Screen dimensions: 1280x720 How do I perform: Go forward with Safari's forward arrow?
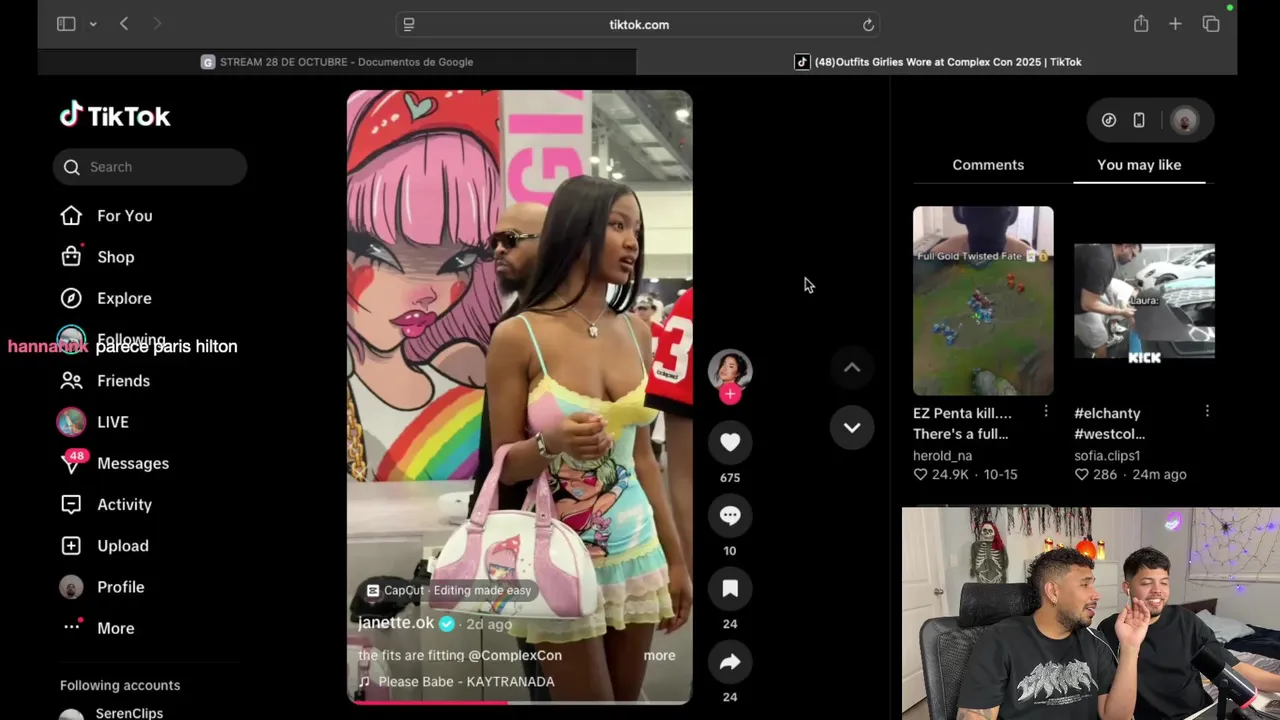point(157,24)
